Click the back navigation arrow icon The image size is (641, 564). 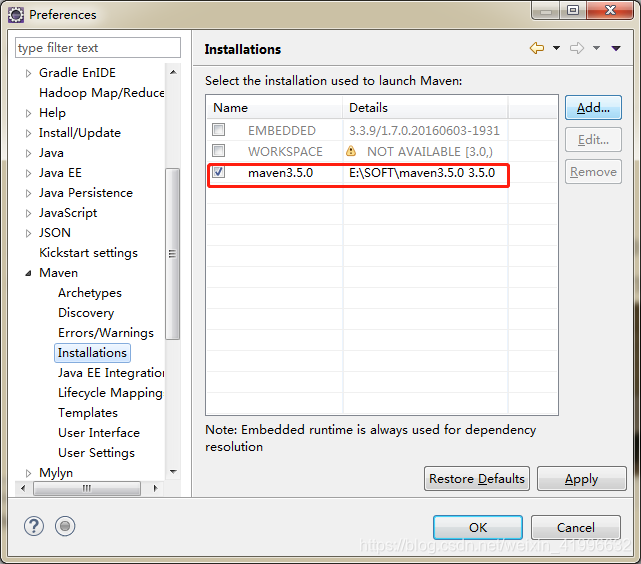pyautogui.click(x=537, y=48)
